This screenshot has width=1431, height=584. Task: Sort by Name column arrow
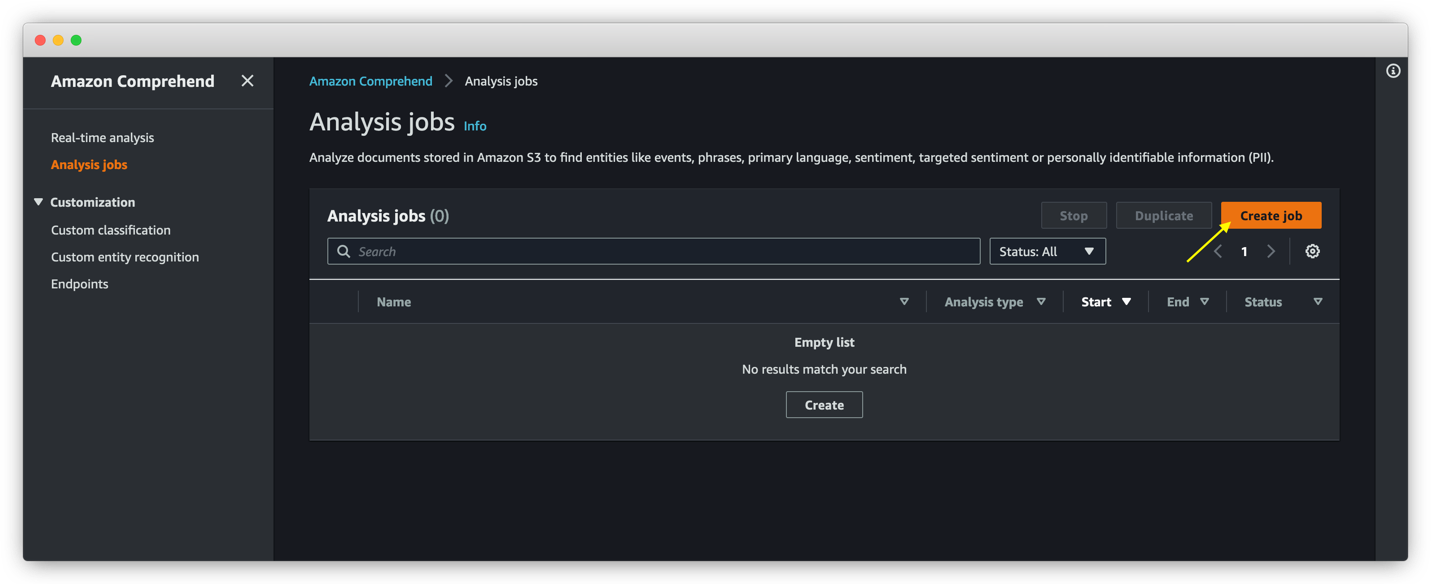tap(904, 302)
